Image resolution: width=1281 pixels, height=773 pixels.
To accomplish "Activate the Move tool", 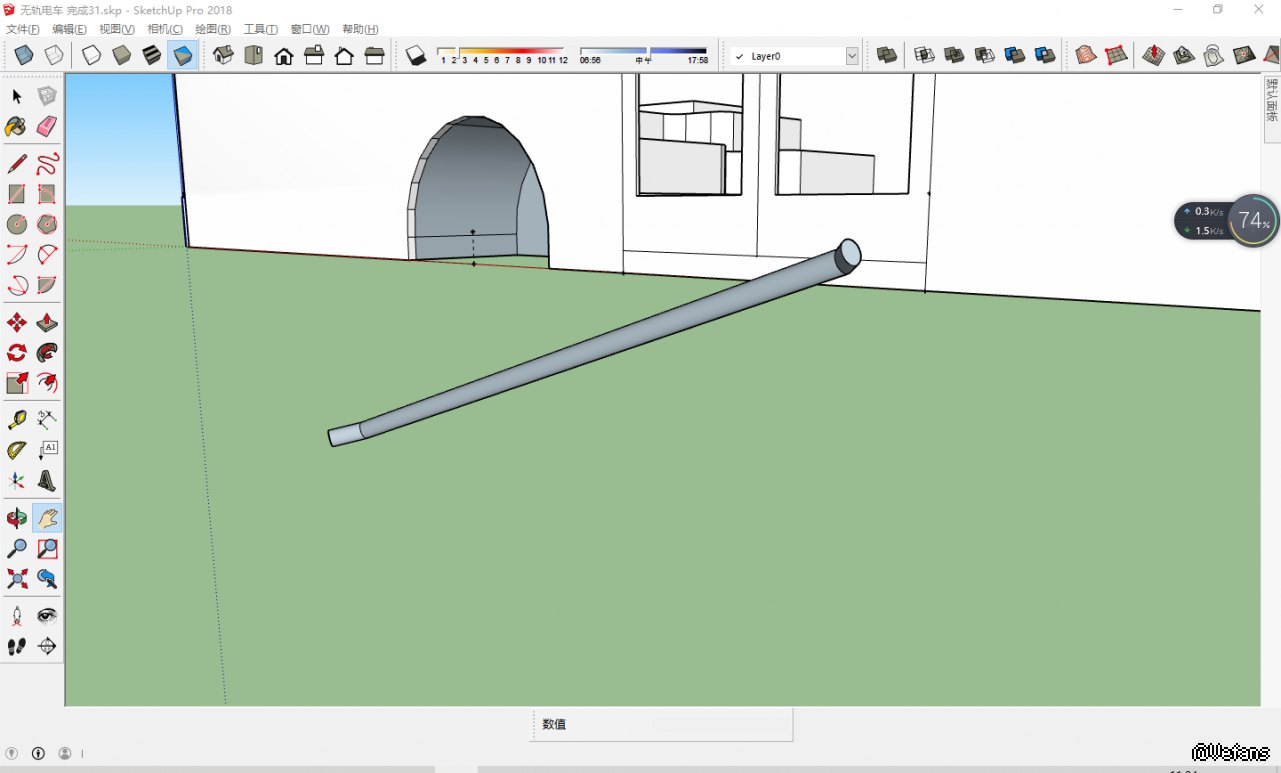I will click(x=17, y=323).
